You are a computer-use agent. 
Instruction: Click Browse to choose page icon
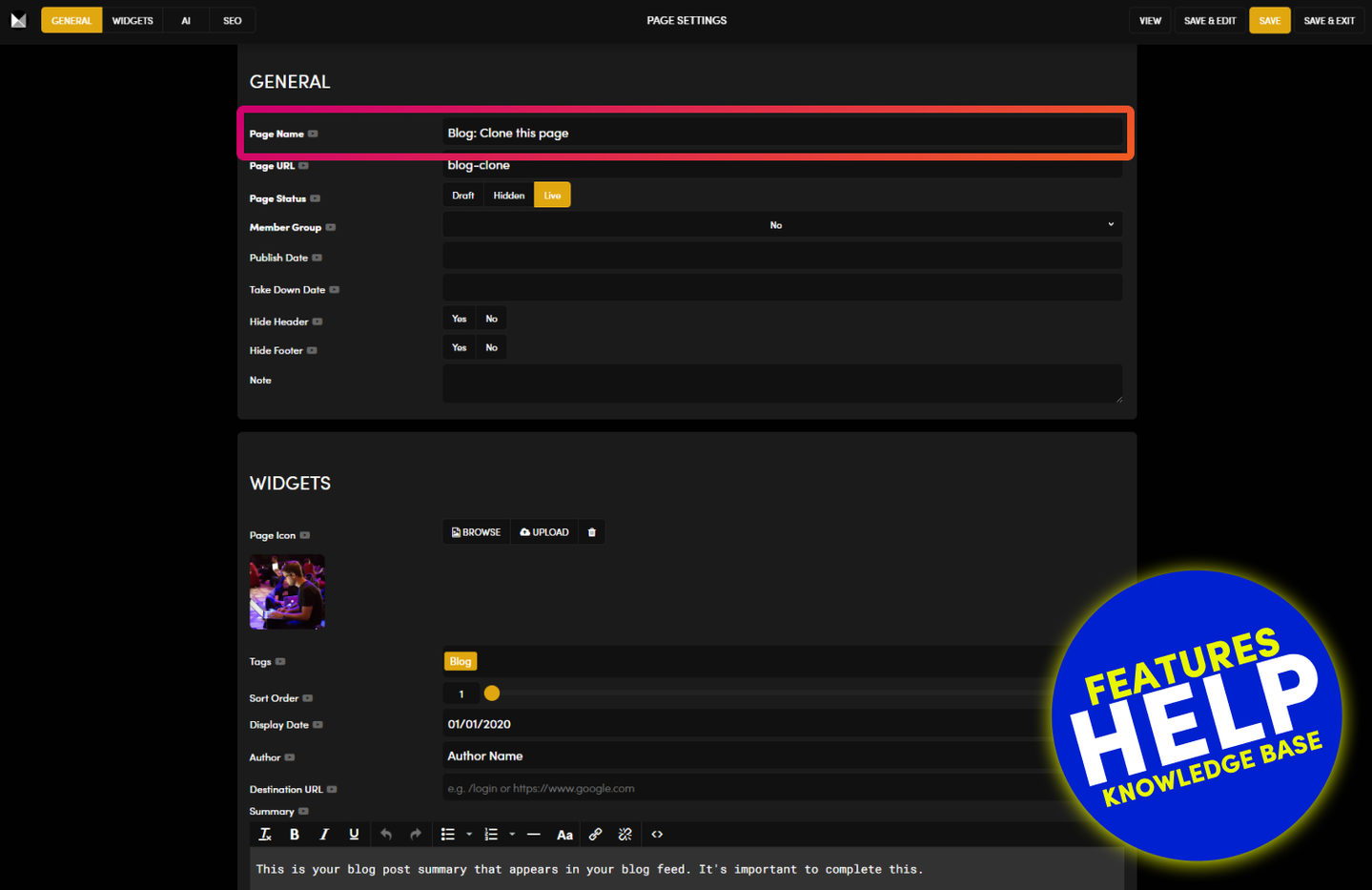[x=476, y=532]
